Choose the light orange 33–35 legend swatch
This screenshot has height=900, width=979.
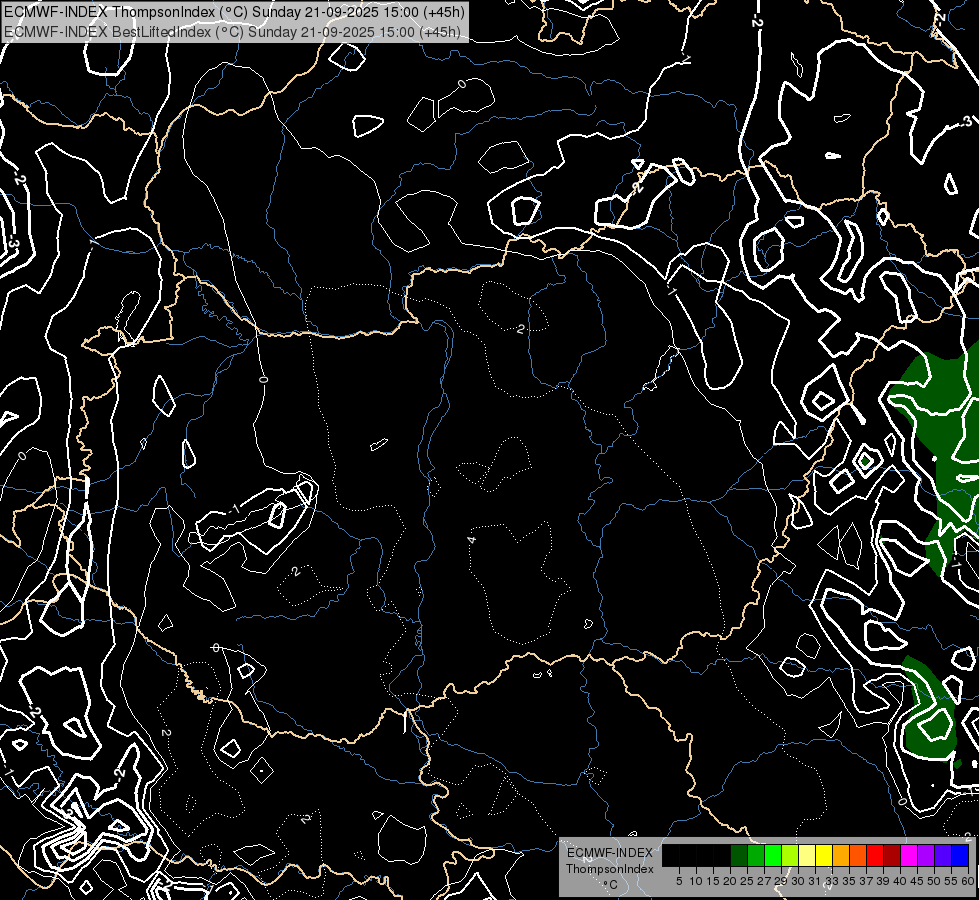(x=841, y=855)
